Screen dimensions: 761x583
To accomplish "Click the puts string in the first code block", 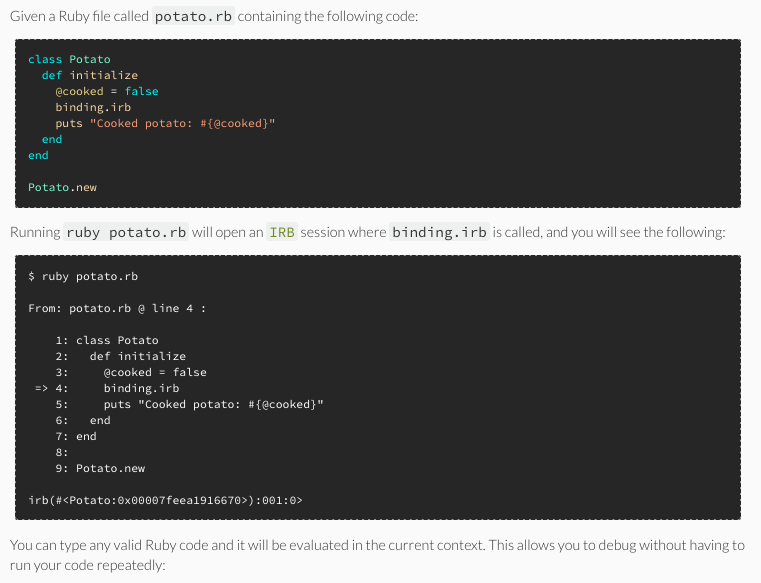I will (x=182, y=123).
